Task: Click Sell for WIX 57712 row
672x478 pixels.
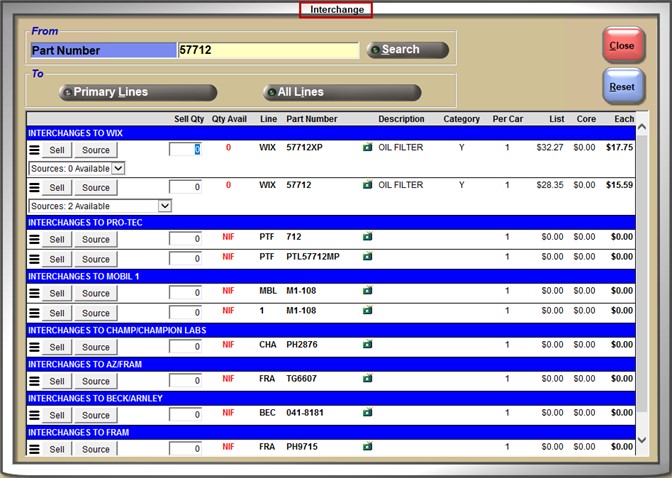Action: (x=57, y=188)
